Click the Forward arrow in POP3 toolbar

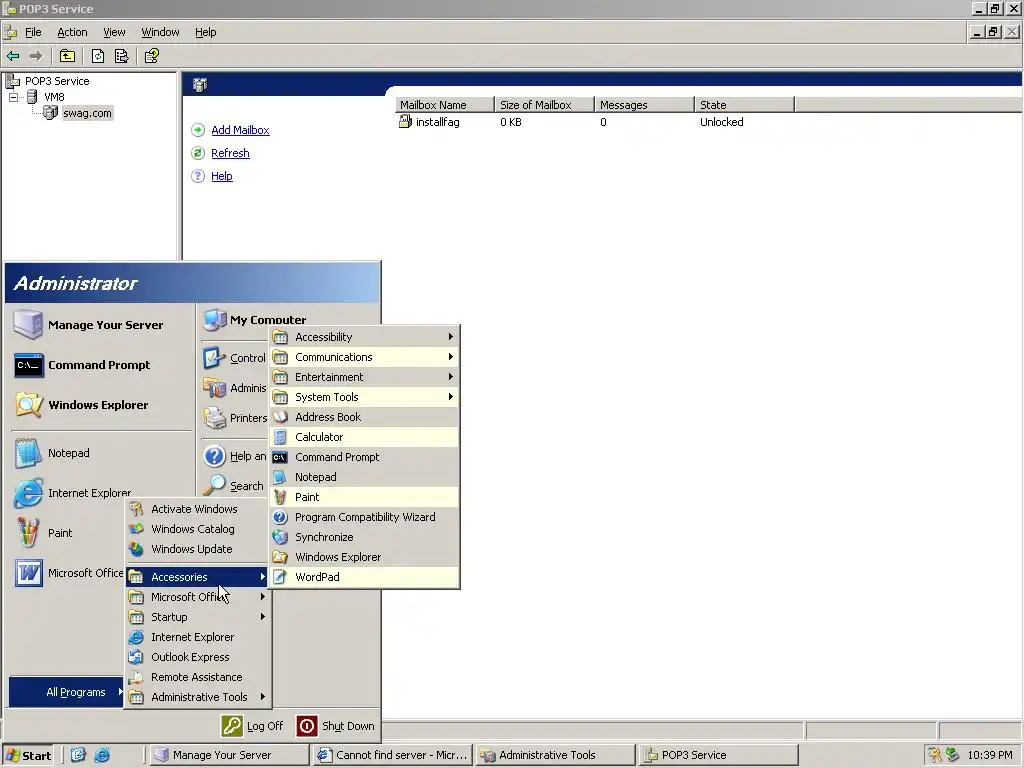point(36,56)
